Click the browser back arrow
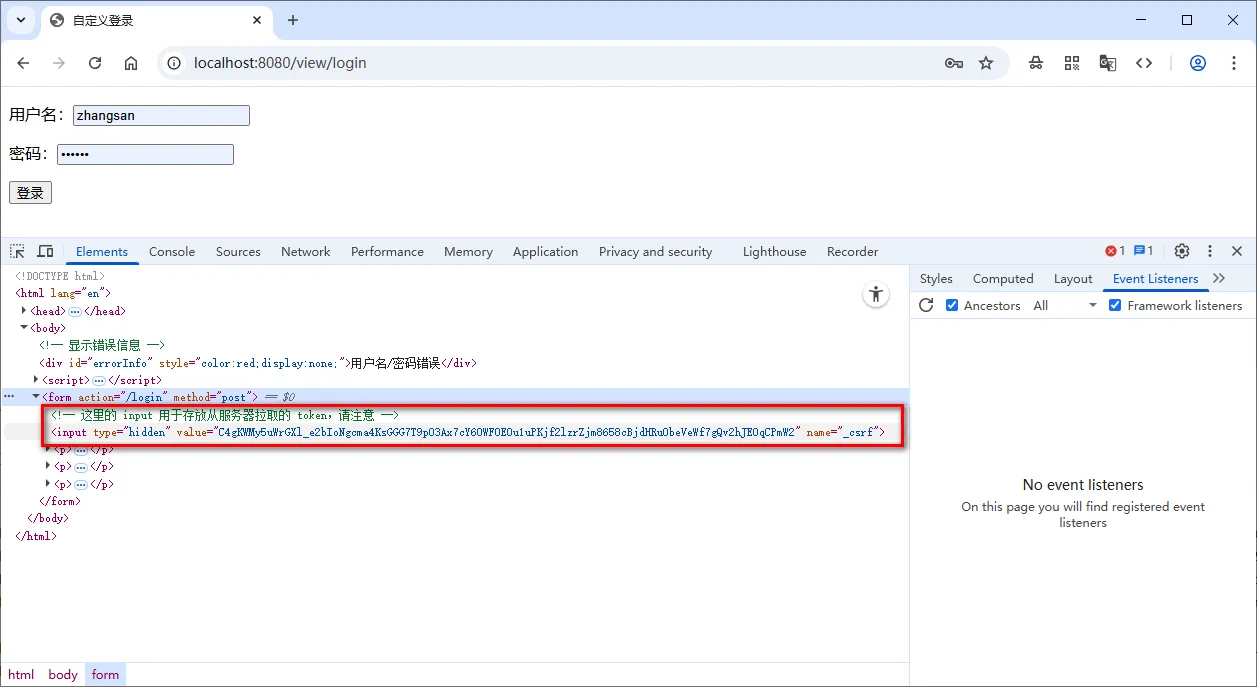 pos(23,63)
